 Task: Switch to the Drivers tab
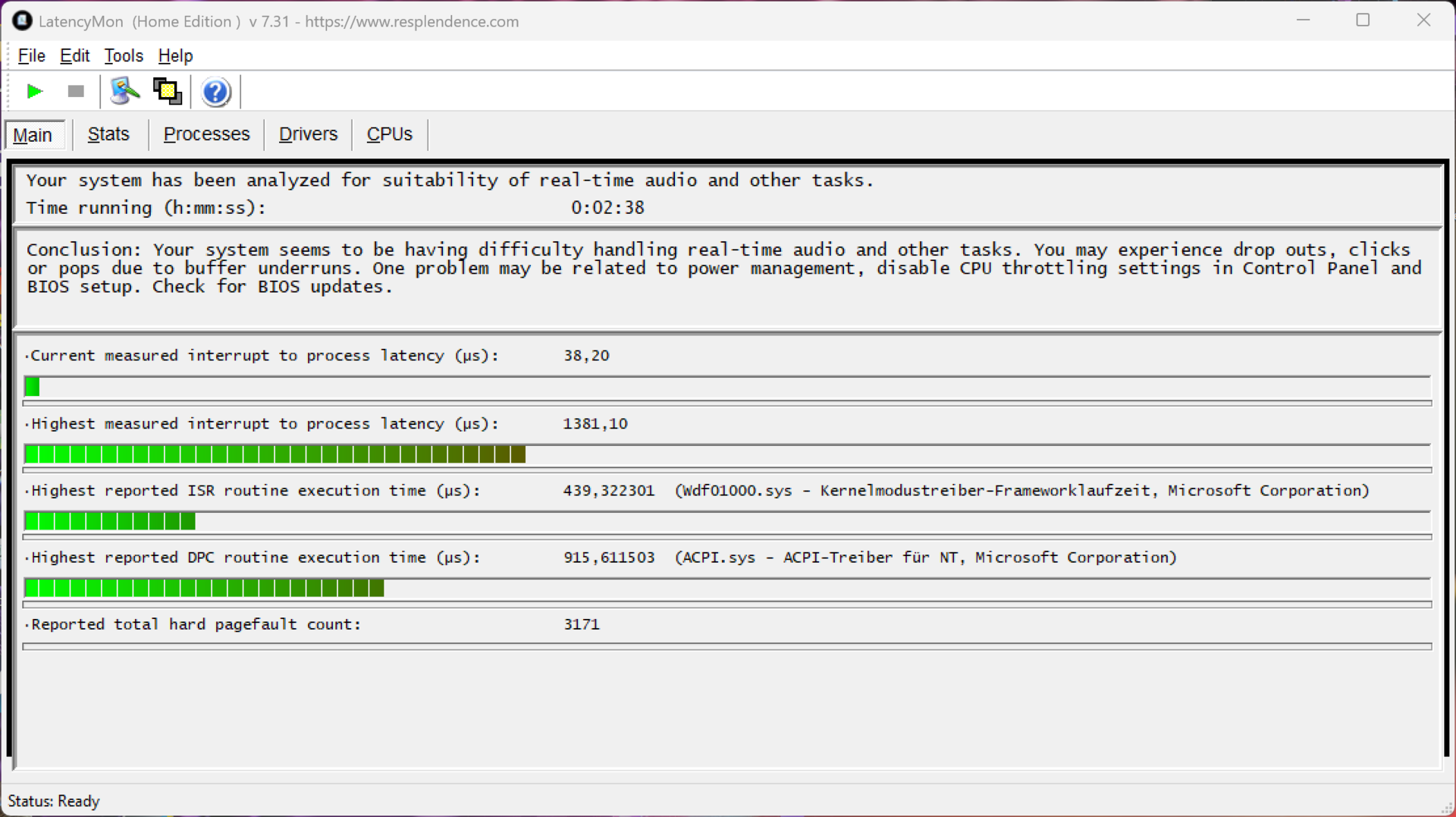(x=308, y=134)
